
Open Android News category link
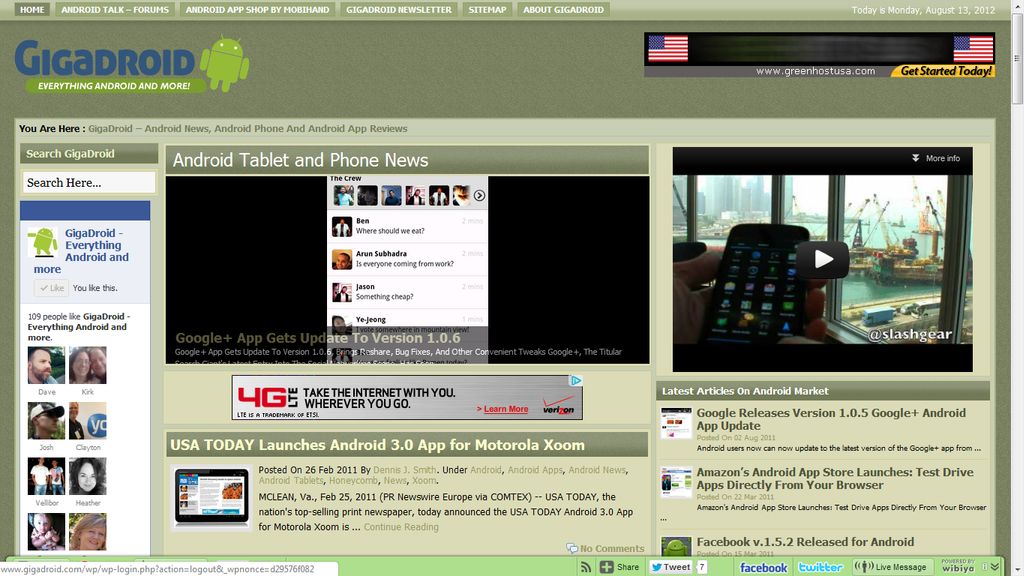pos(597,470)
